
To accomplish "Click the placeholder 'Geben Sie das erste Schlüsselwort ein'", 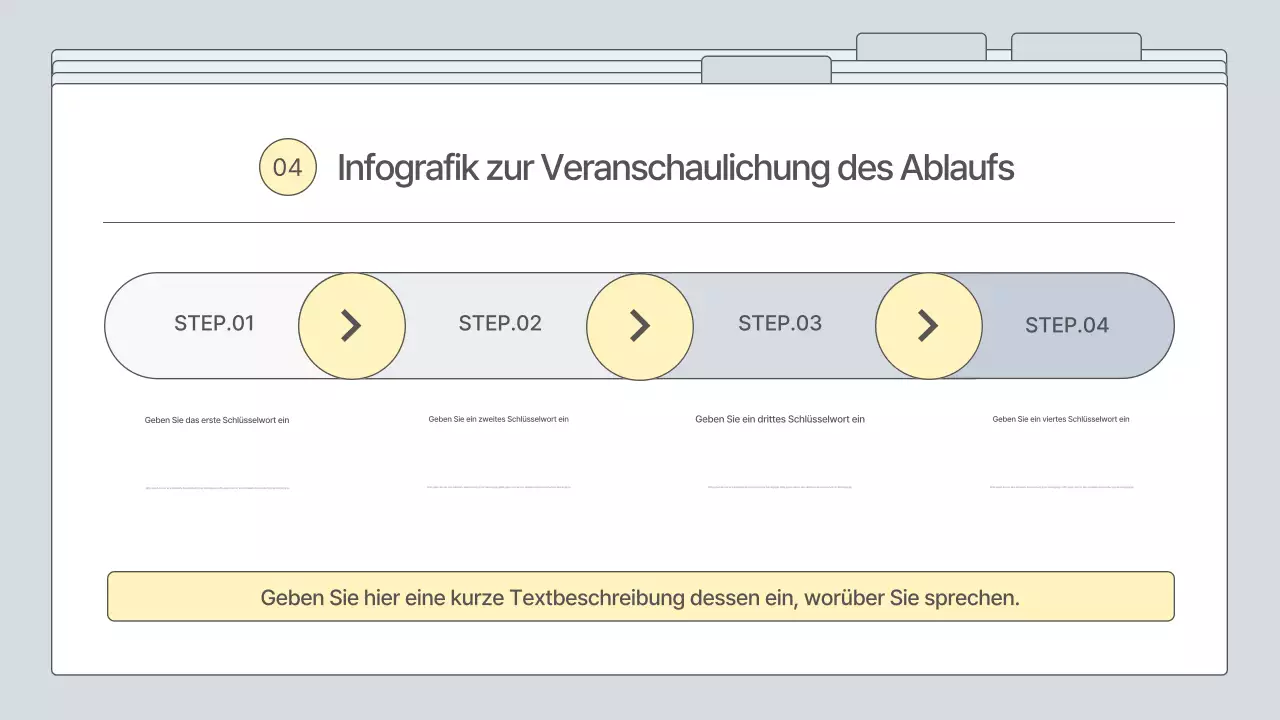I will tap(217, 420).
